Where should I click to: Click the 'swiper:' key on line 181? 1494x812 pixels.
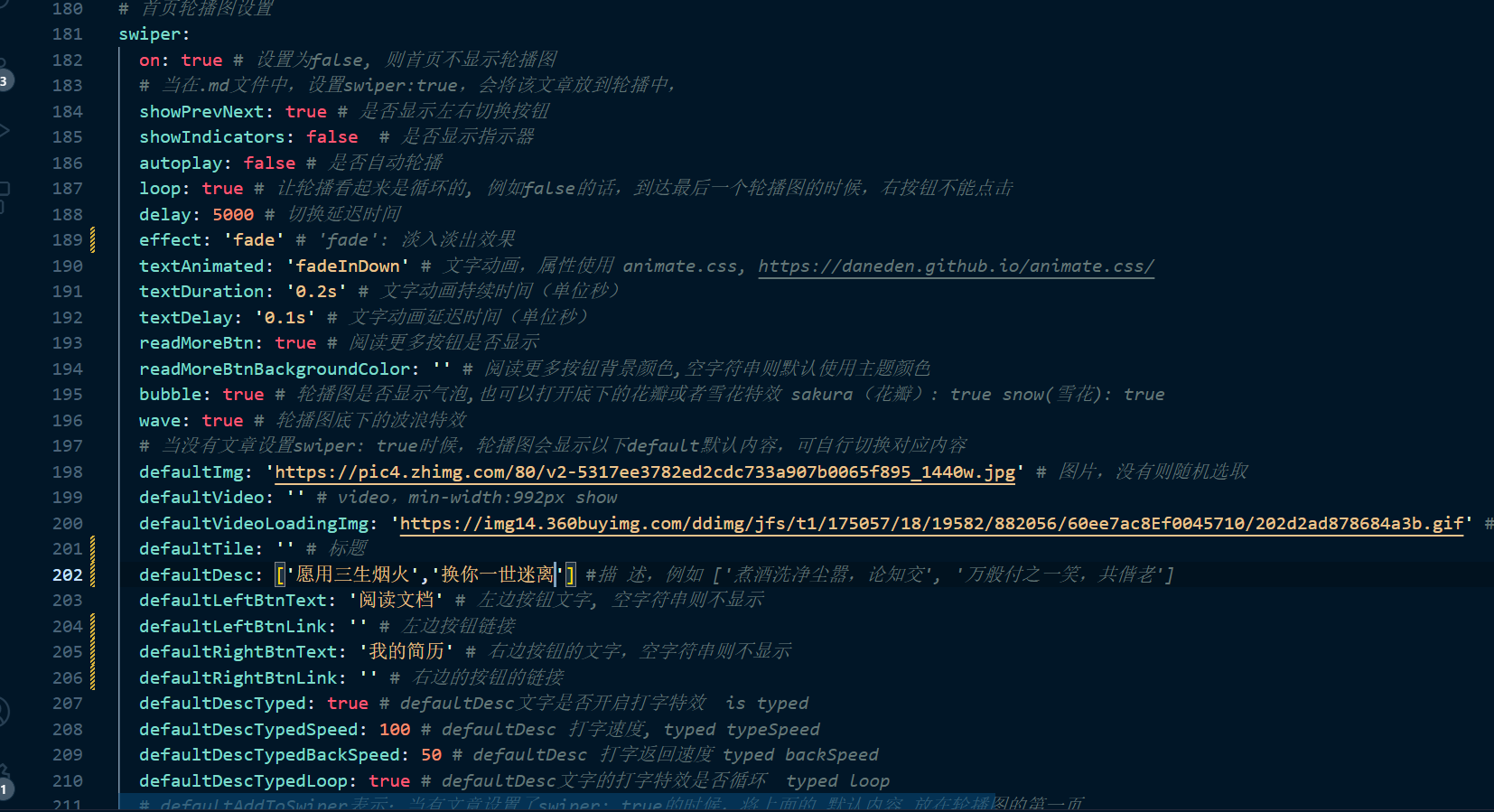click(x=154, y=34)
